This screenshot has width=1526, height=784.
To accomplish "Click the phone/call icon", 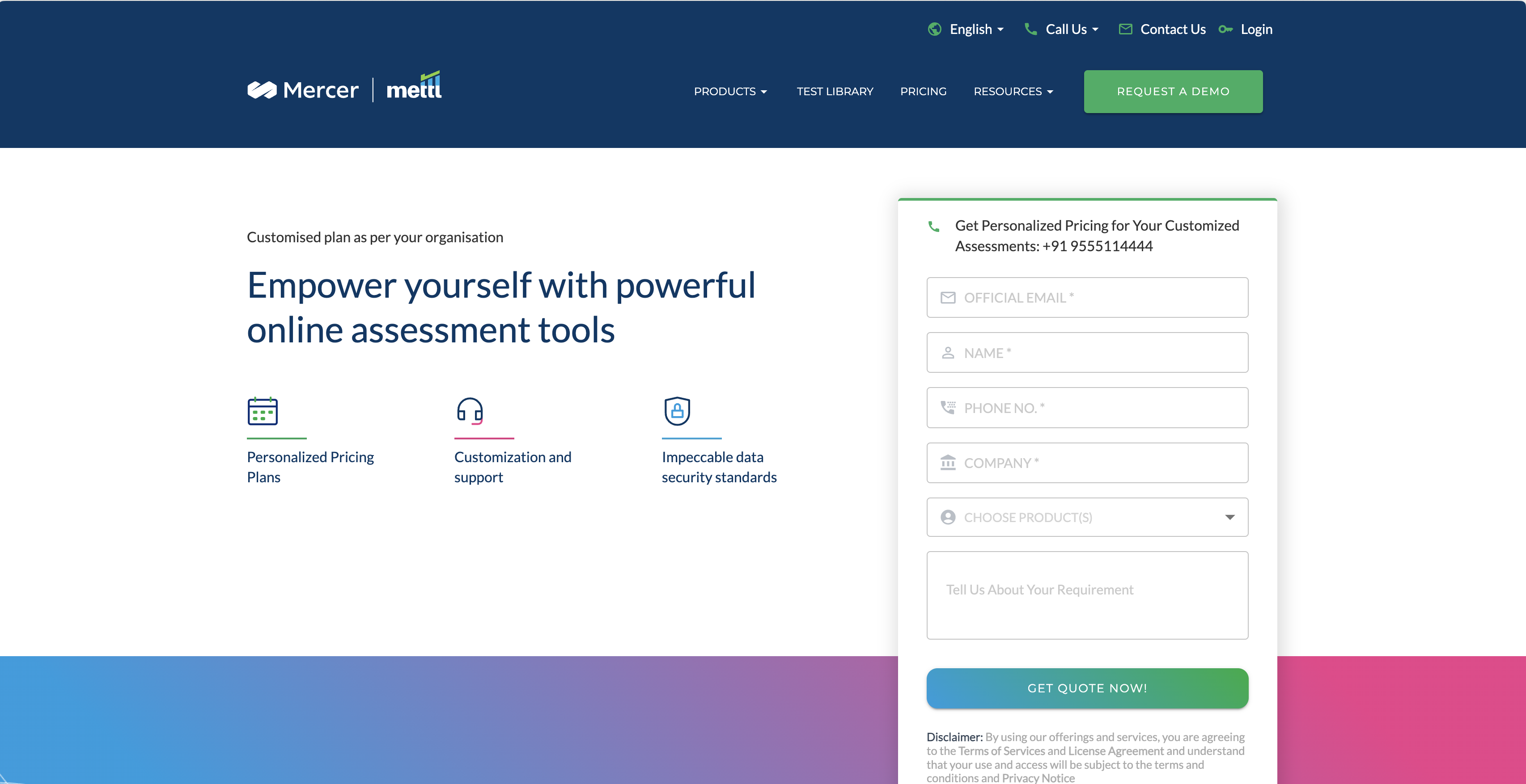I will tap(1030, 28).
